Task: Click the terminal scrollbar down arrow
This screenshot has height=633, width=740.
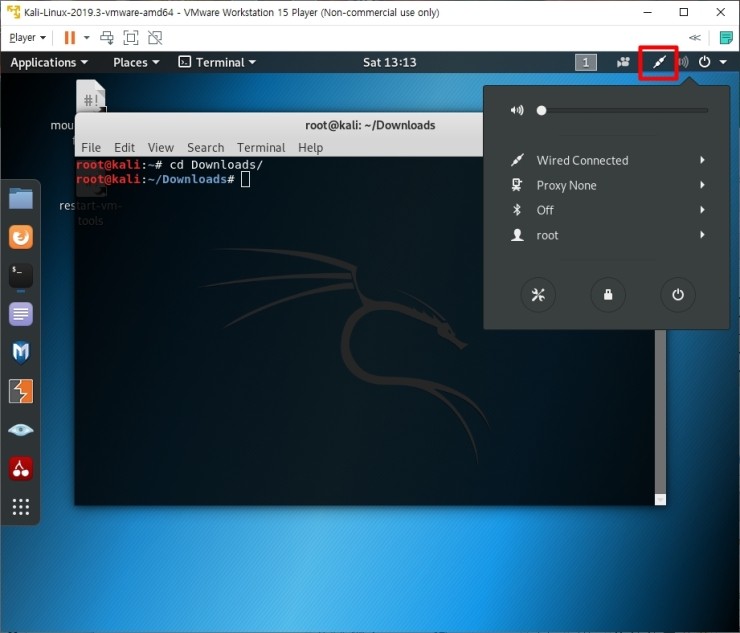Action: (x=660, y=499)
